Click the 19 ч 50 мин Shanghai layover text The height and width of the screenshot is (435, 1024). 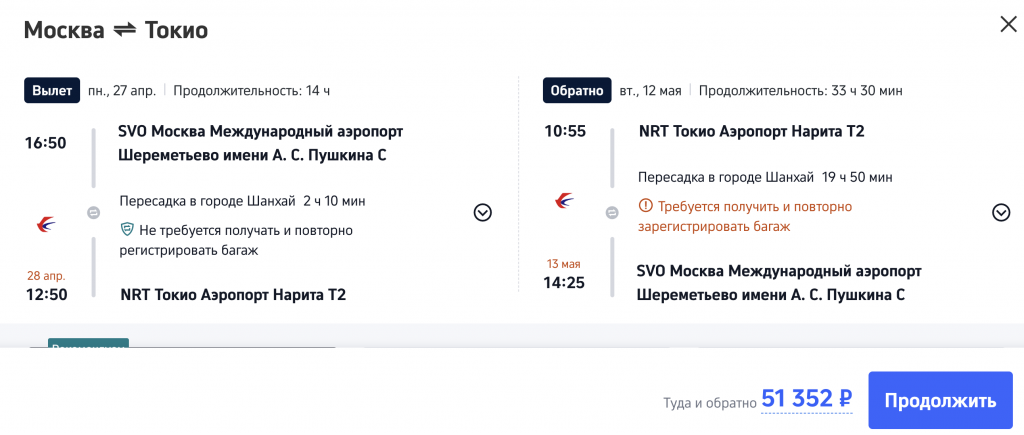point(856,177)
